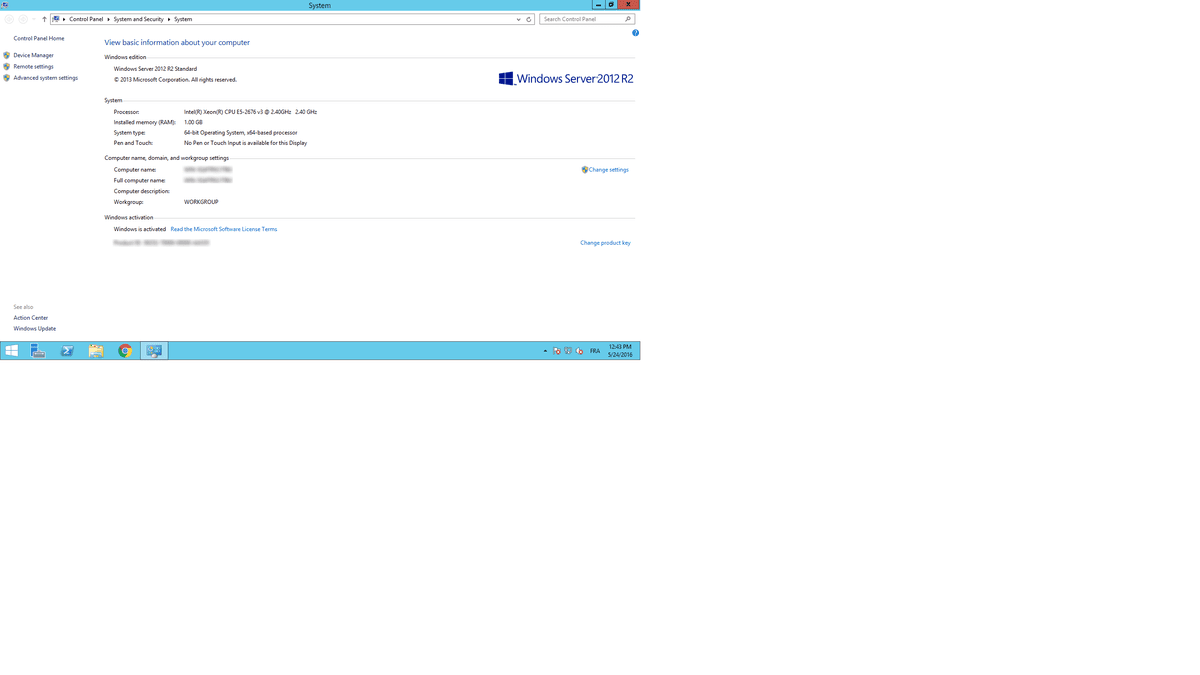The height and width of the screenshot is (675, 1200).
Task: Click View basic information heading
Action: (x=177, y=42)
